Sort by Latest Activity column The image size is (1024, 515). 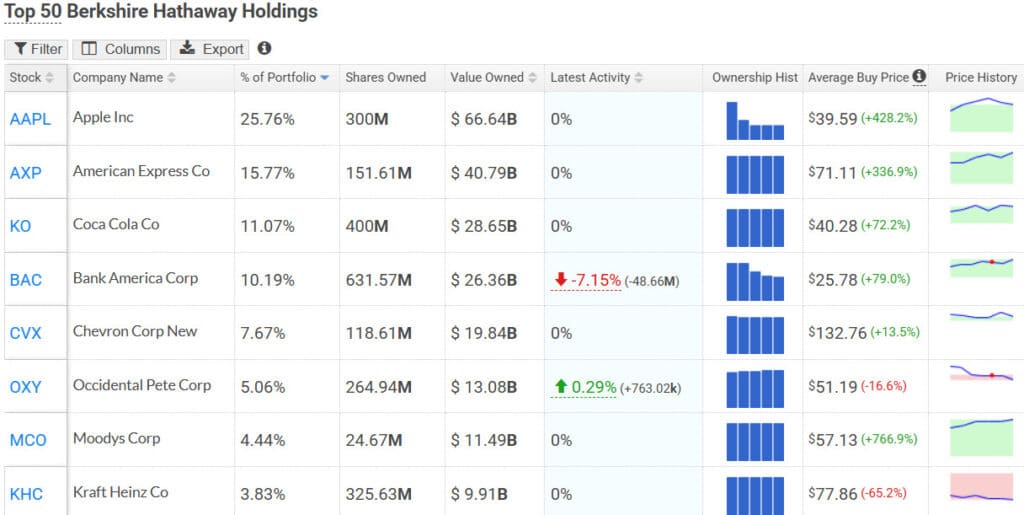click(x=596, y=78)
